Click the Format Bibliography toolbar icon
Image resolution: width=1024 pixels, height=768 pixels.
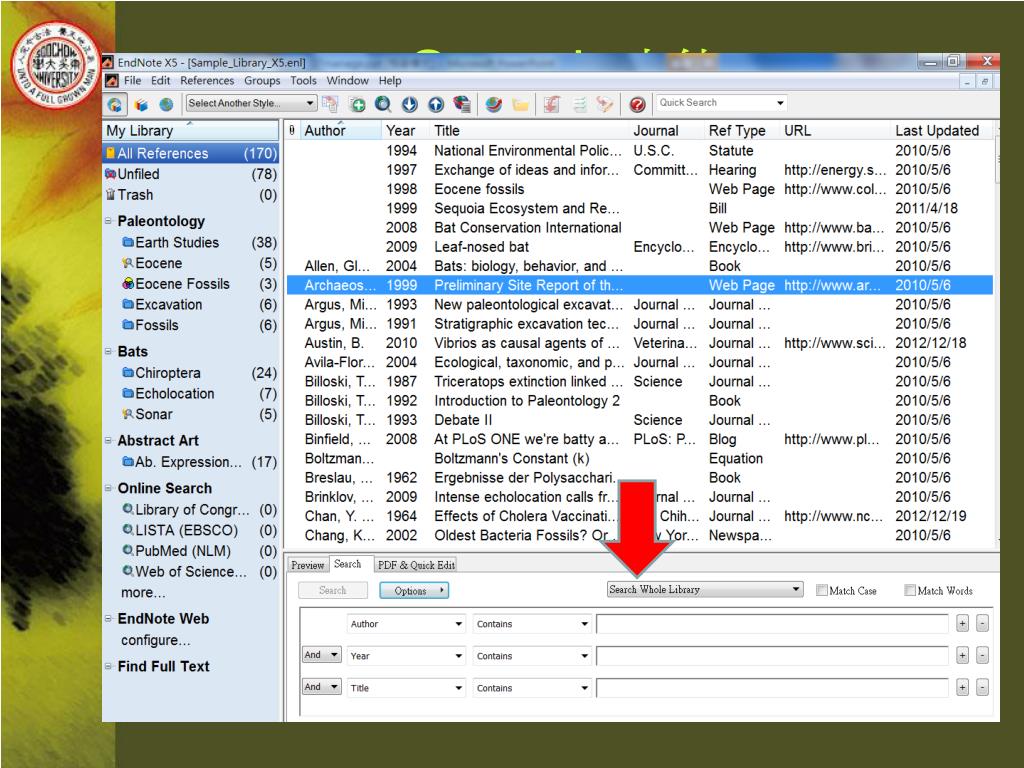coord(579,104)
